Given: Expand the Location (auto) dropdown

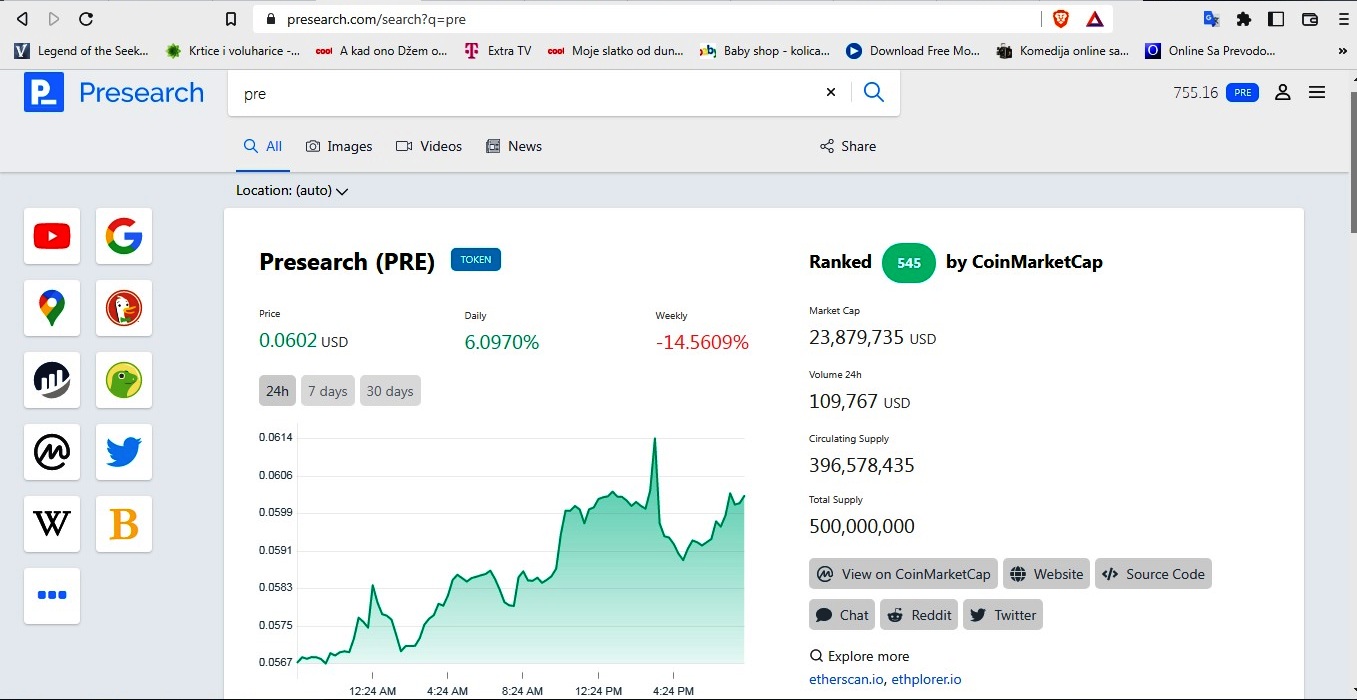Looking at the screenshot, I should point(292,190).
